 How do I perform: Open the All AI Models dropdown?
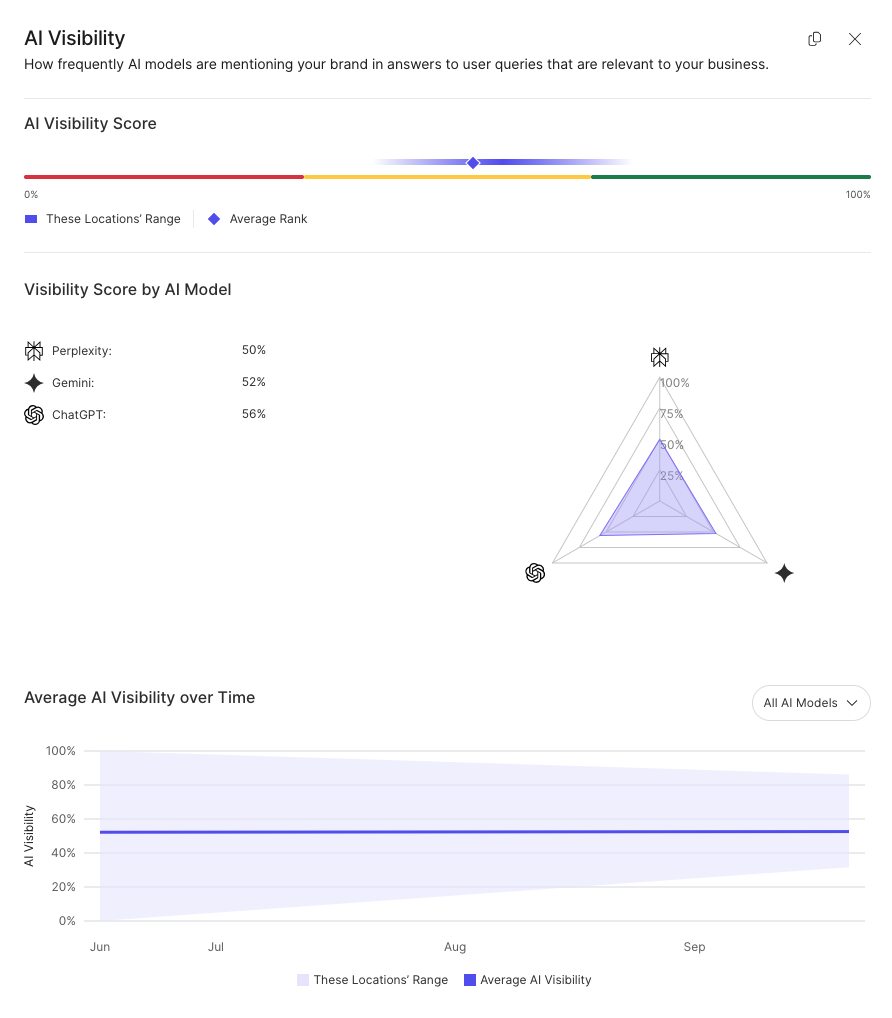click(x=811, y=703)
